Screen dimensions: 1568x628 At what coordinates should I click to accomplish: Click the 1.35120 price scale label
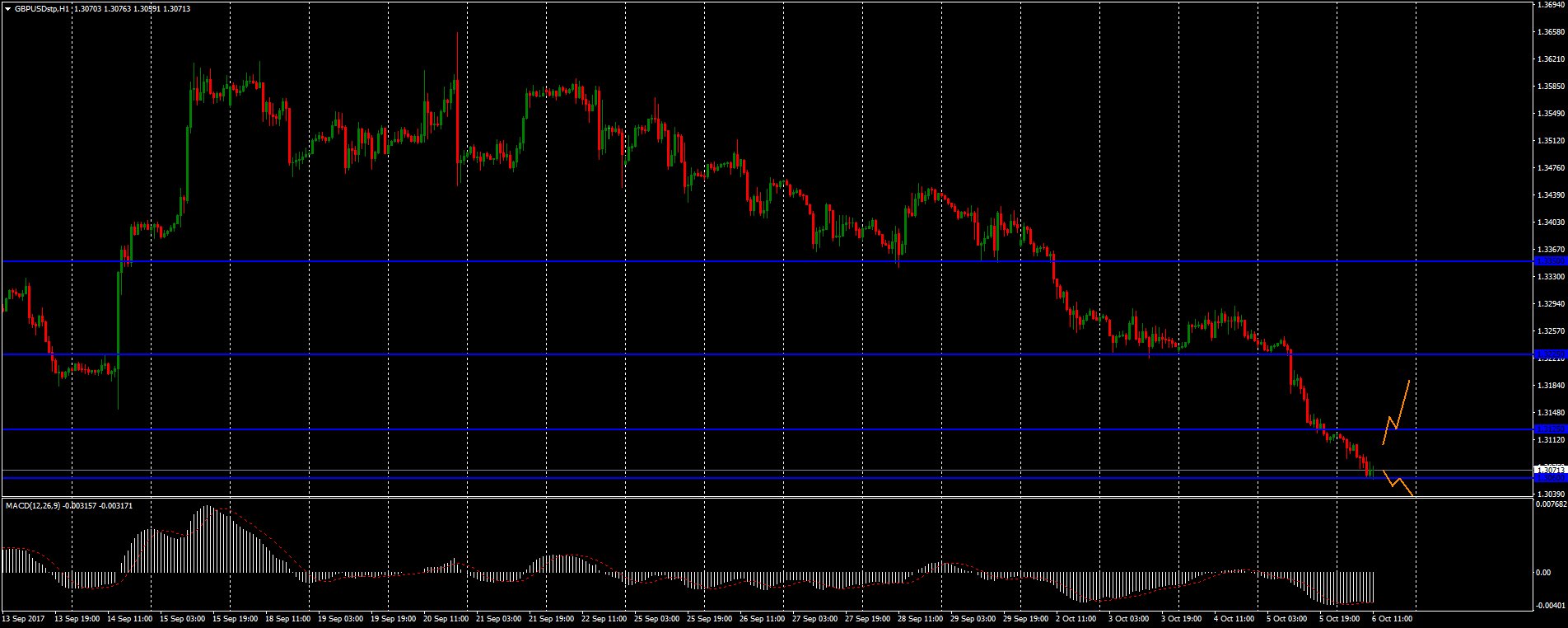(1552, 141)
